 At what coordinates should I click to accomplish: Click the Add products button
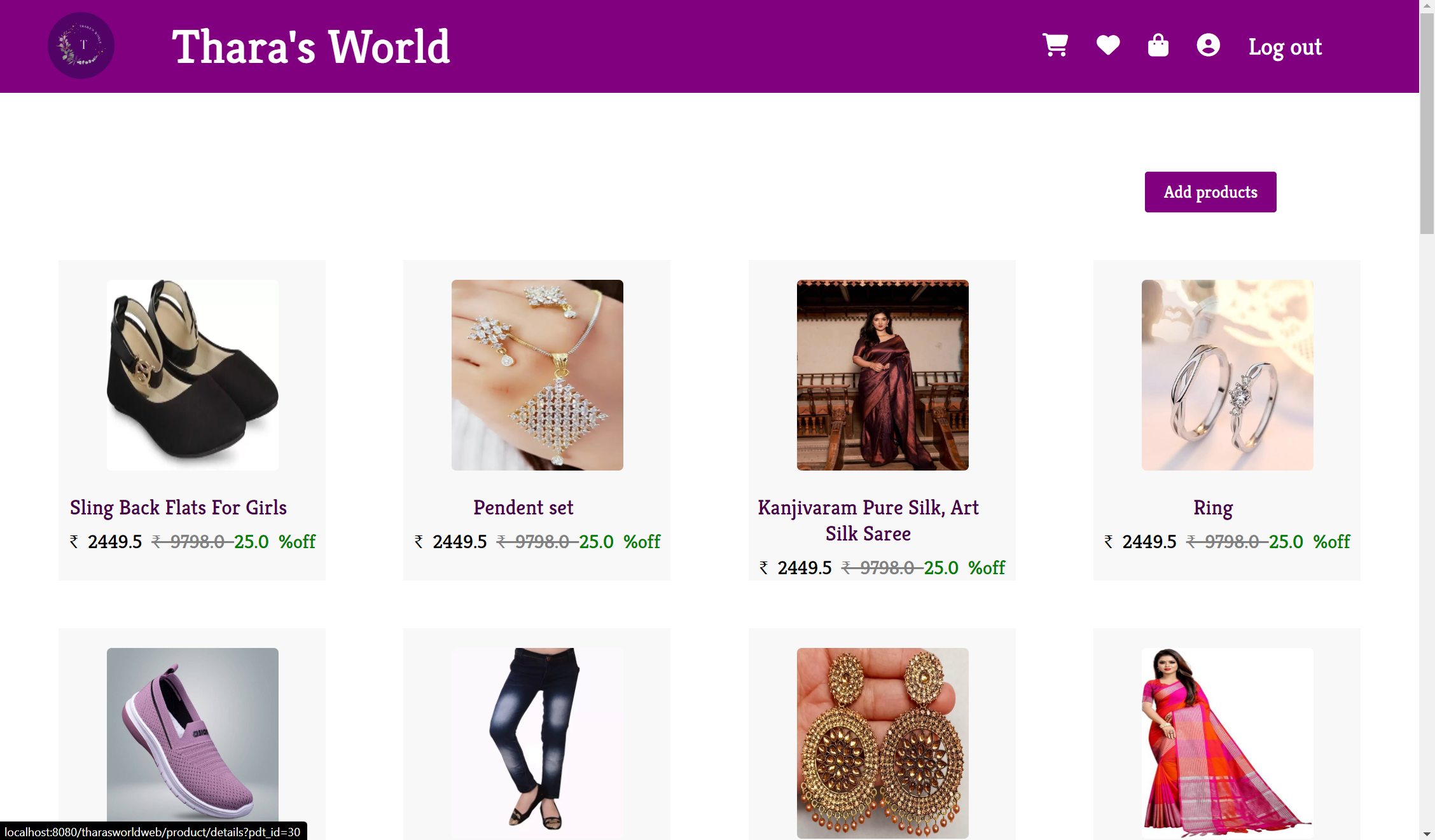pyautogui.click(x=1210, y=192)
